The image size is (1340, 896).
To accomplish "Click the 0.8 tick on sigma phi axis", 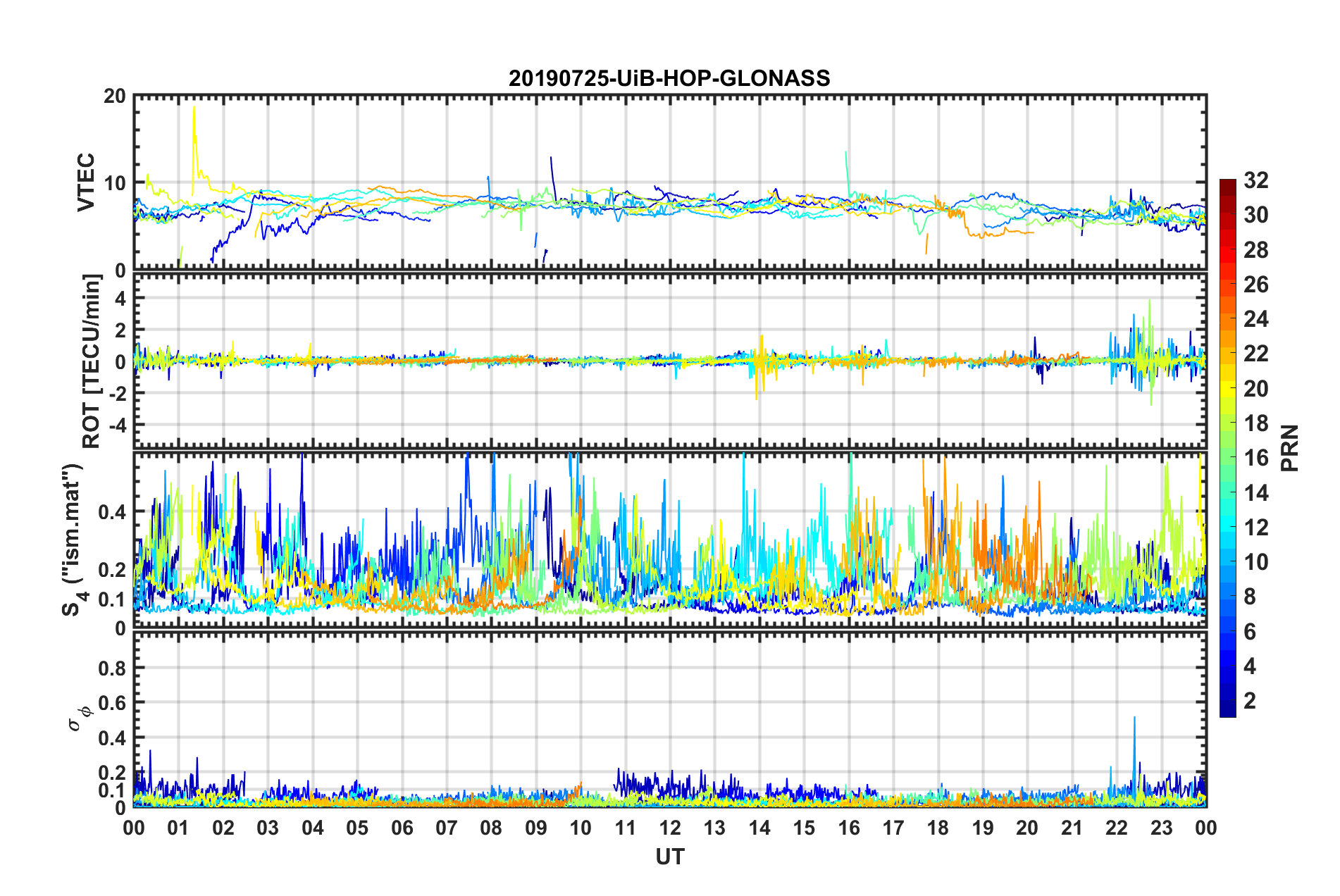I will [x=113, y=668].
